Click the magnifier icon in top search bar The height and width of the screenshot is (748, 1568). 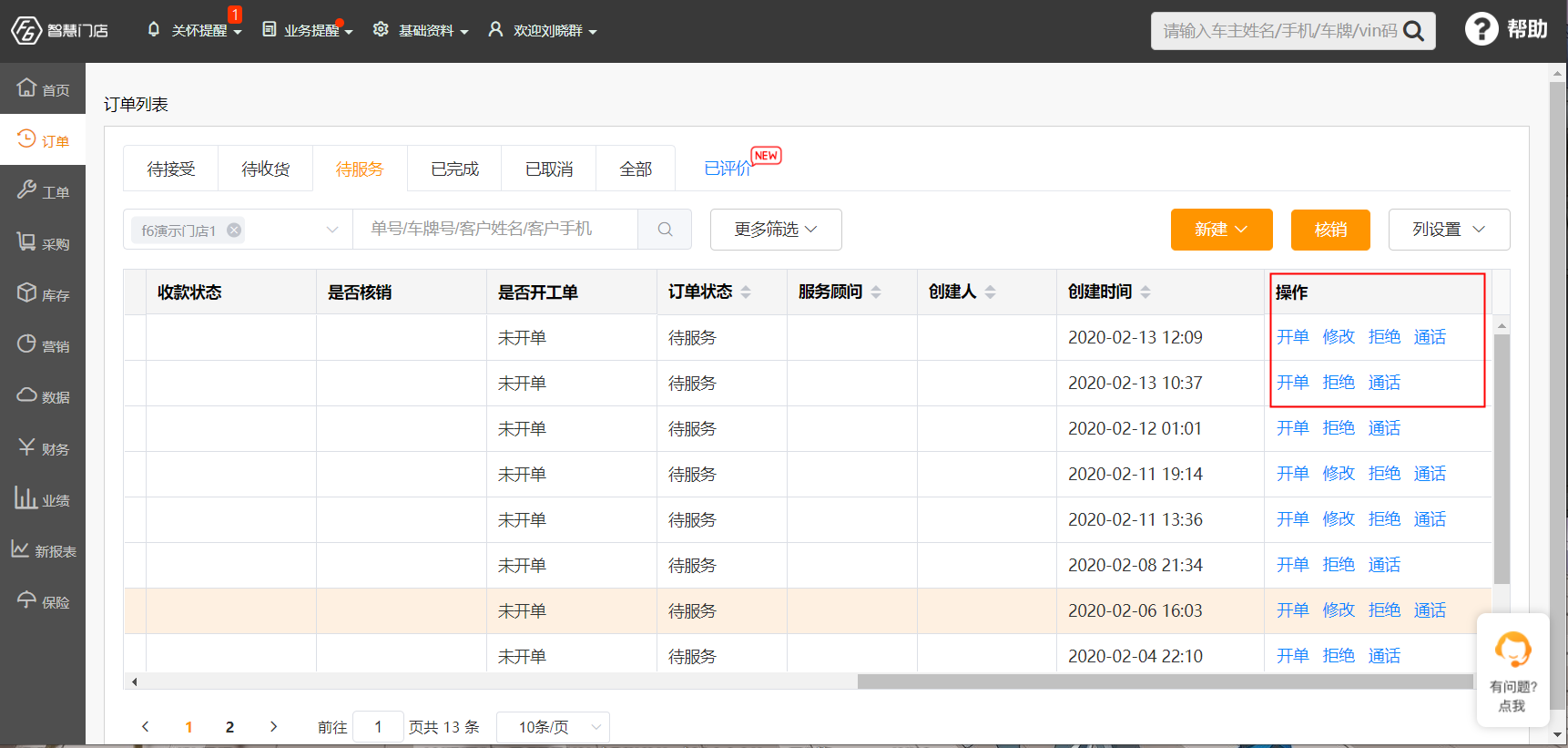[x=1413, y=31]
